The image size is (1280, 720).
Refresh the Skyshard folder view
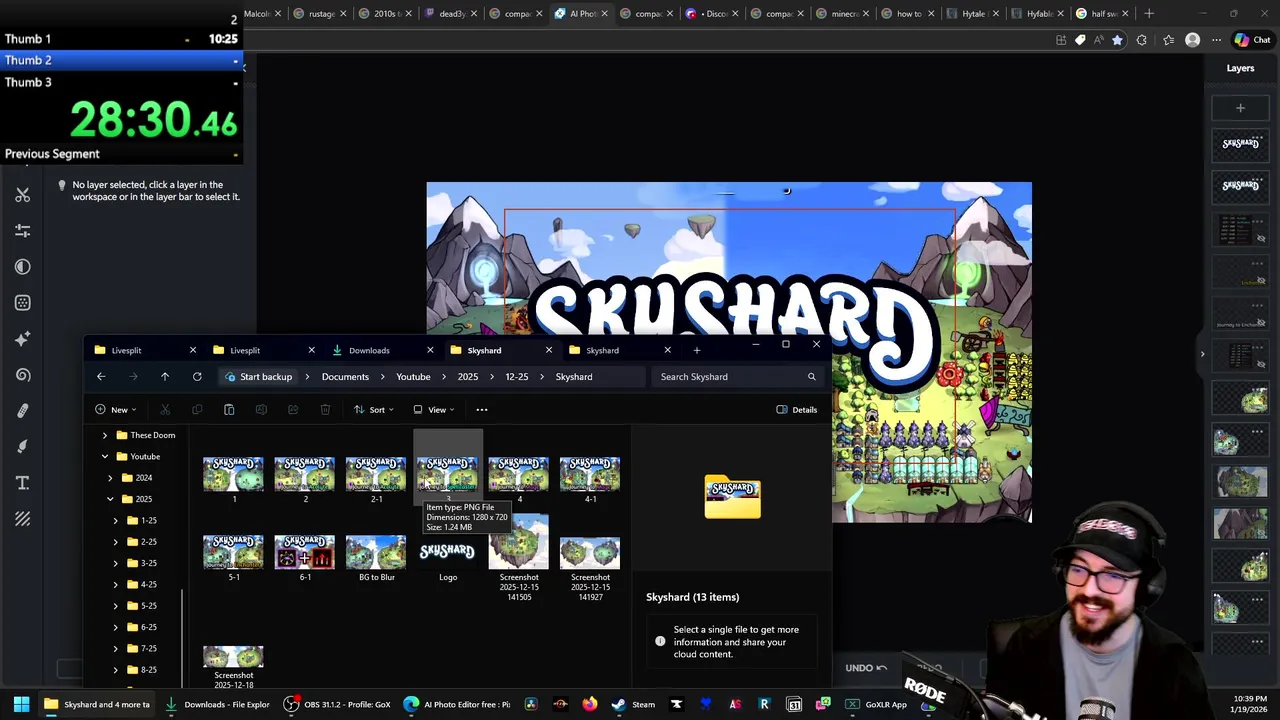pos(197,377)
